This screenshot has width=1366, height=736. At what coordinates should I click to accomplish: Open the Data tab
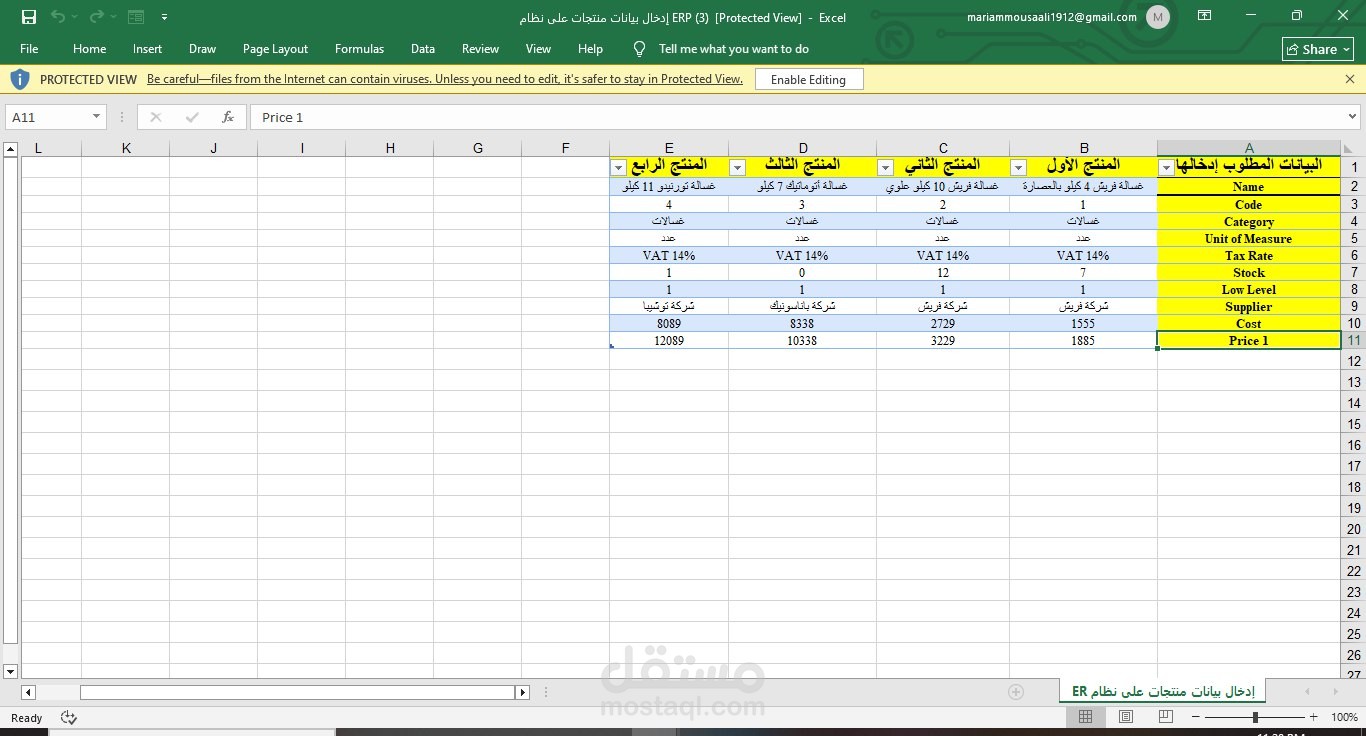(423, 48)
